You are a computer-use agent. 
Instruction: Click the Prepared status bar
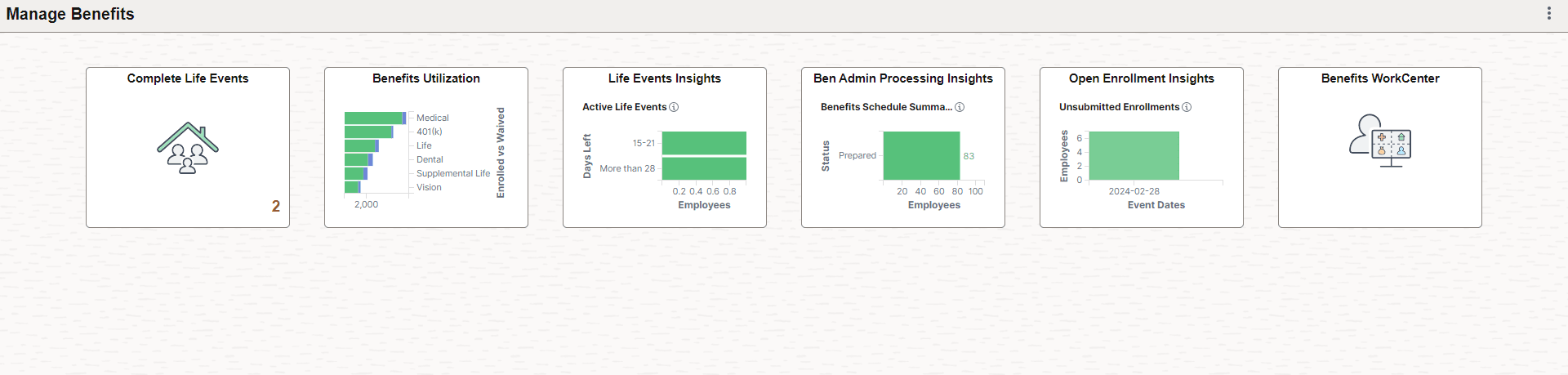pos(921,155)
